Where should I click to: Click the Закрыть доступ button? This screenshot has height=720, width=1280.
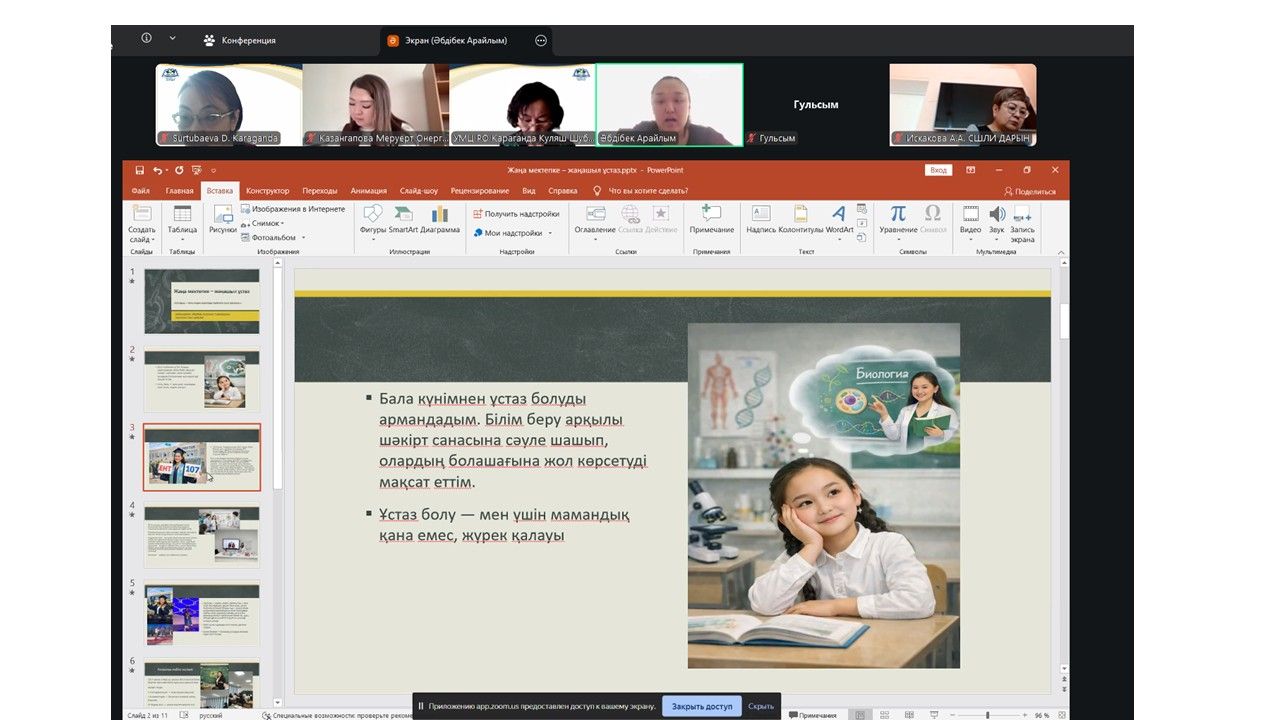click(701, 706)
